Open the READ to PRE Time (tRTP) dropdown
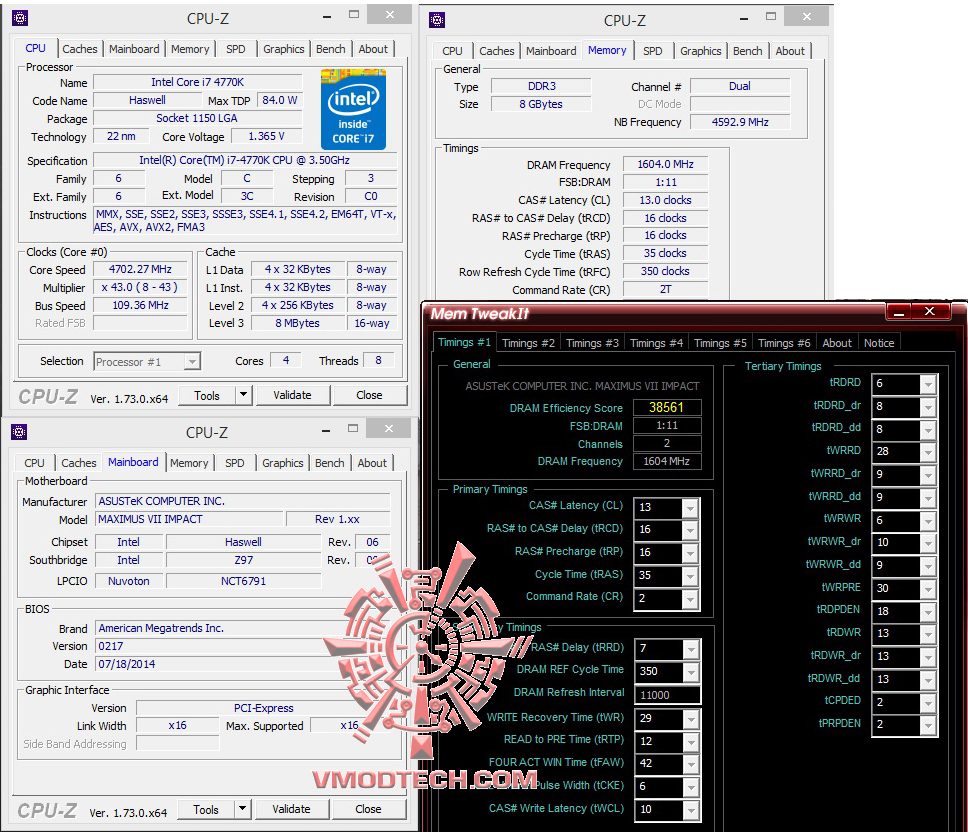The image size is (968, 832). click(691, 742)
